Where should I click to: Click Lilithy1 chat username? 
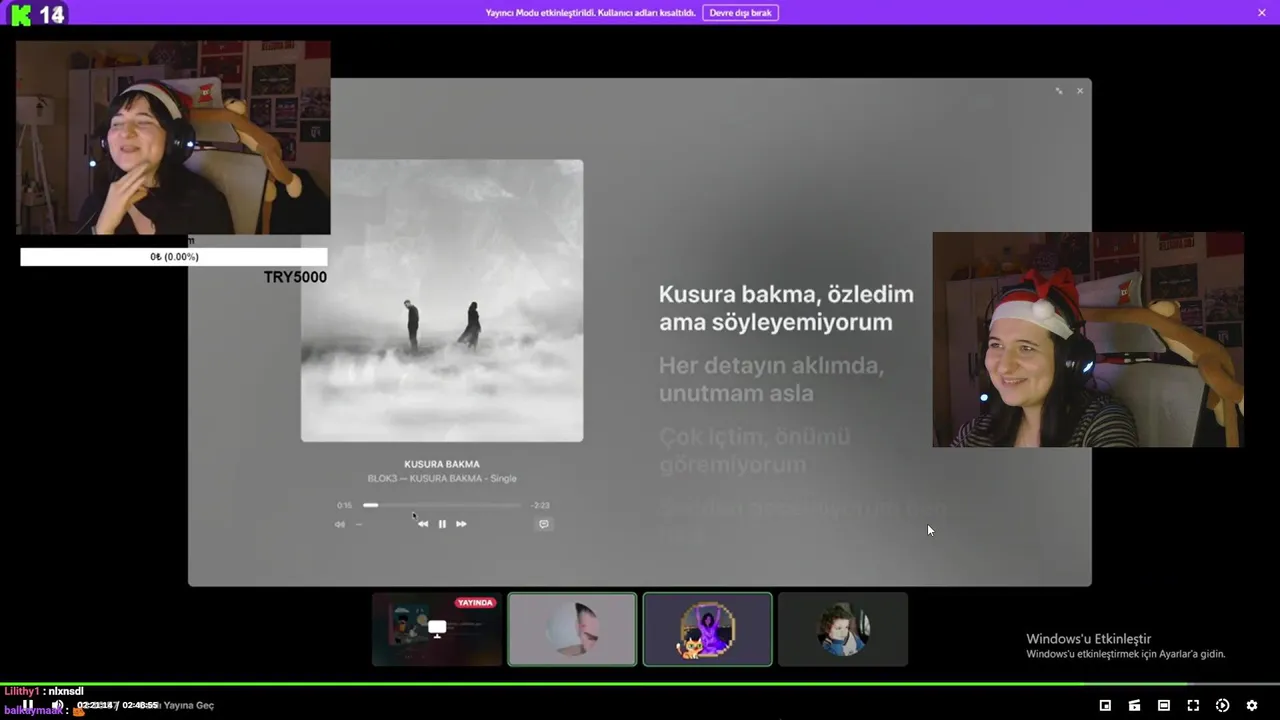22,691
